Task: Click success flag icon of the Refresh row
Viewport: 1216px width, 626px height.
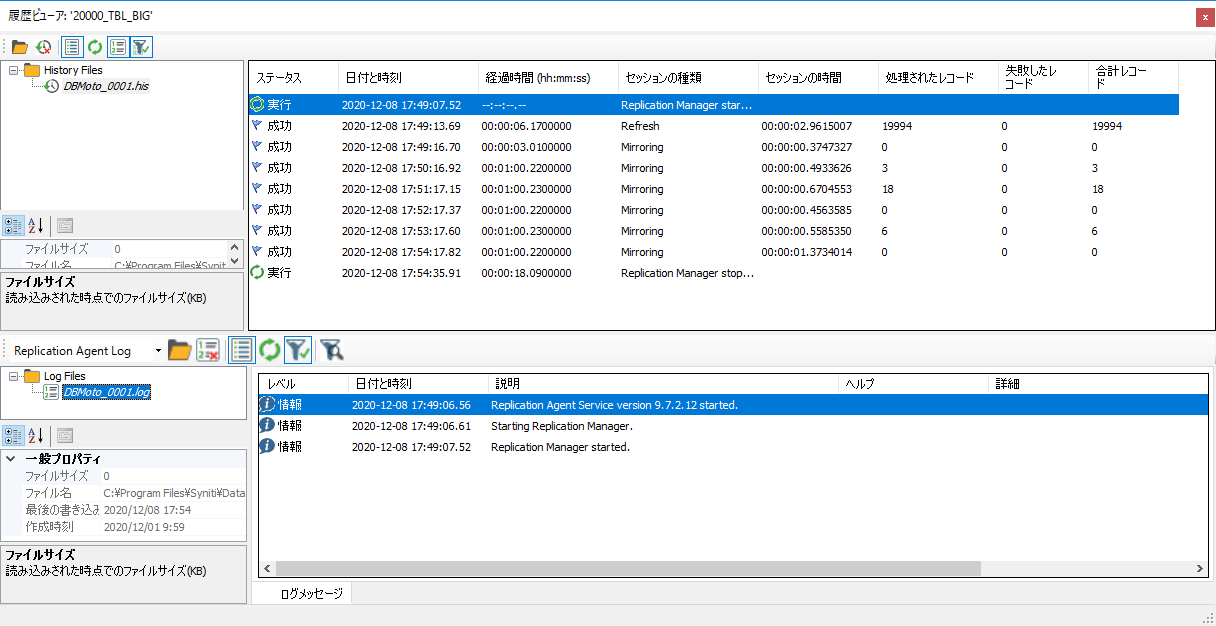Action: click(x=257, y=126)
